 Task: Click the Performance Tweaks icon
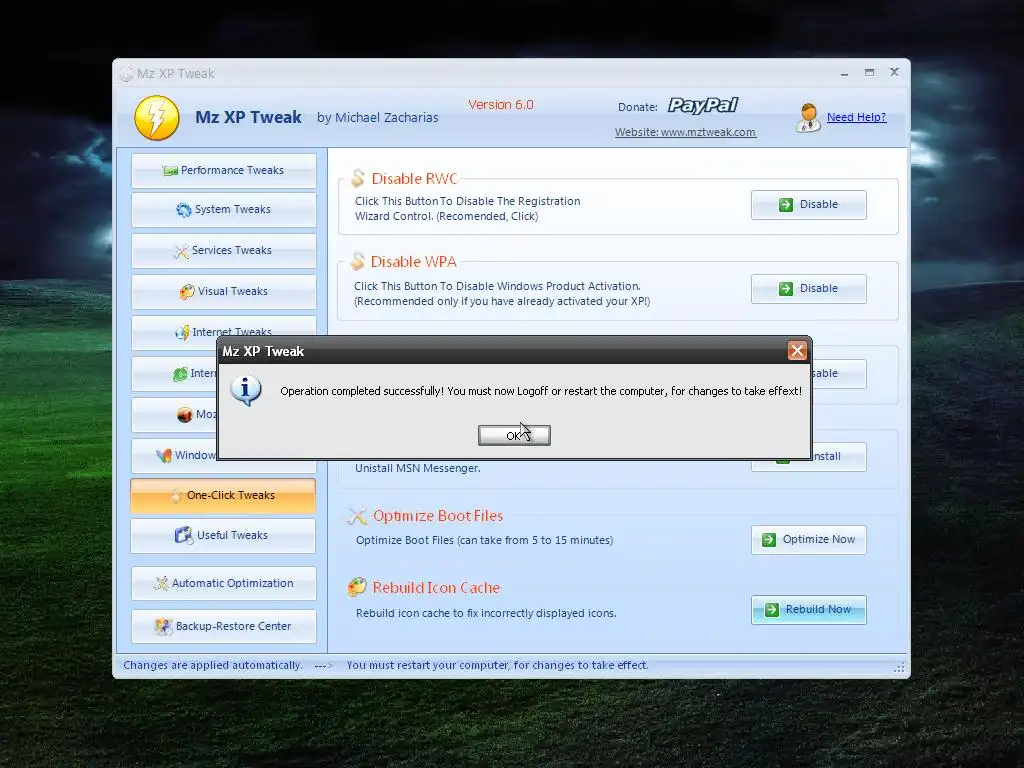(170, 171)
